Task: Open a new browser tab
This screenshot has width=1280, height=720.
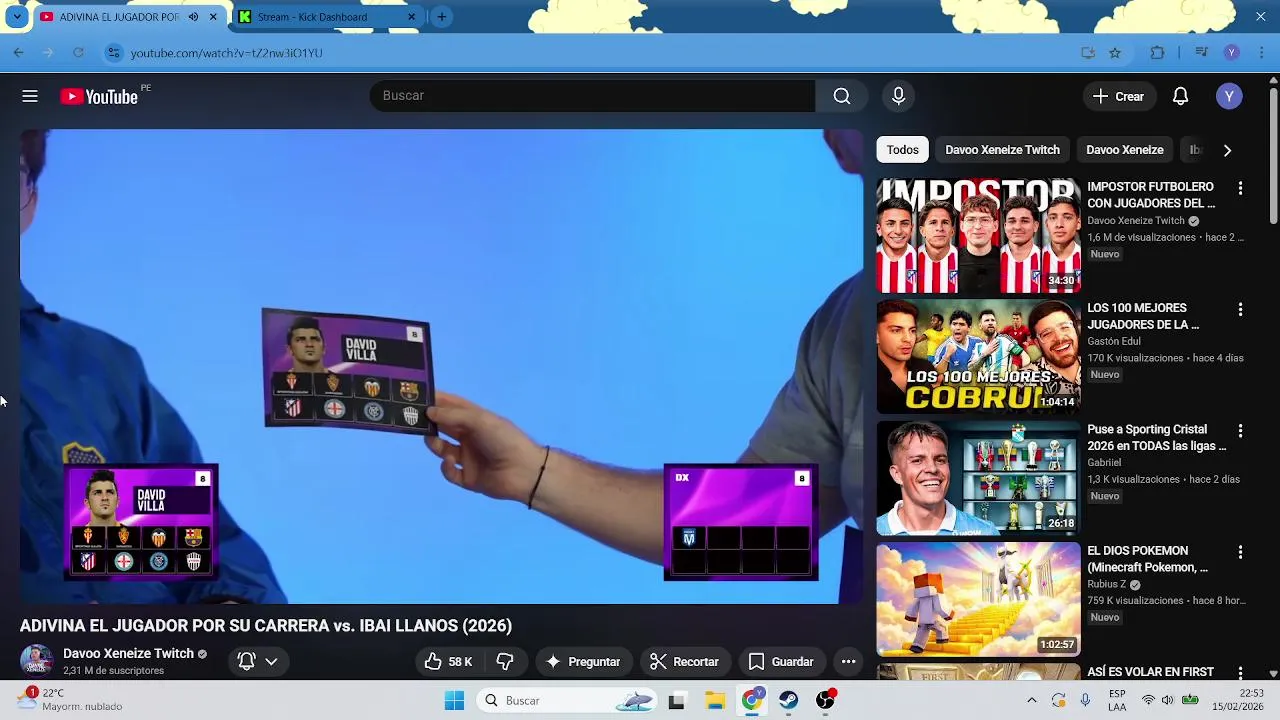Action: [x=441, y=17]
